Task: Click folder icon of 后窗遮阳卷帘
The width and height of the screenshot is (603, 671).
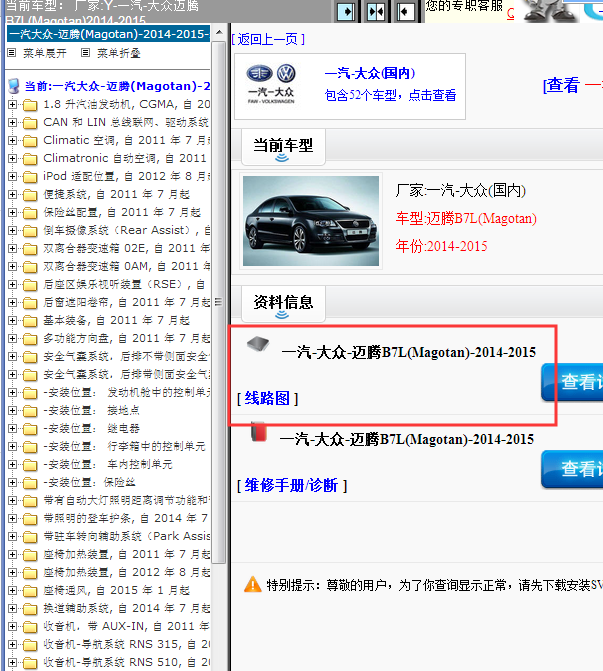Action: [30, 303]
